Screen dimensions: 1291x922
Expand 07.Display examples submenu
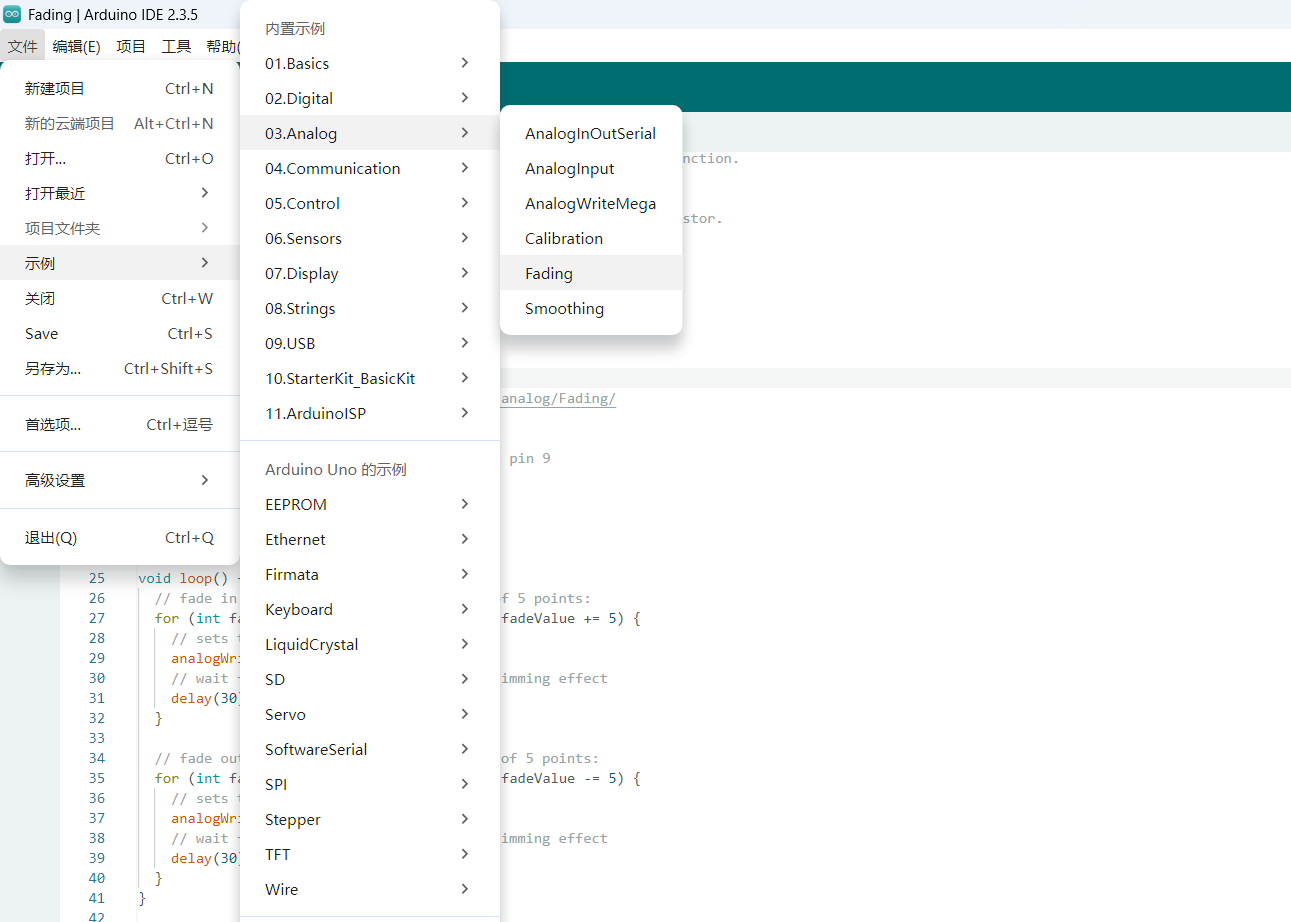[x=370, y=273]
